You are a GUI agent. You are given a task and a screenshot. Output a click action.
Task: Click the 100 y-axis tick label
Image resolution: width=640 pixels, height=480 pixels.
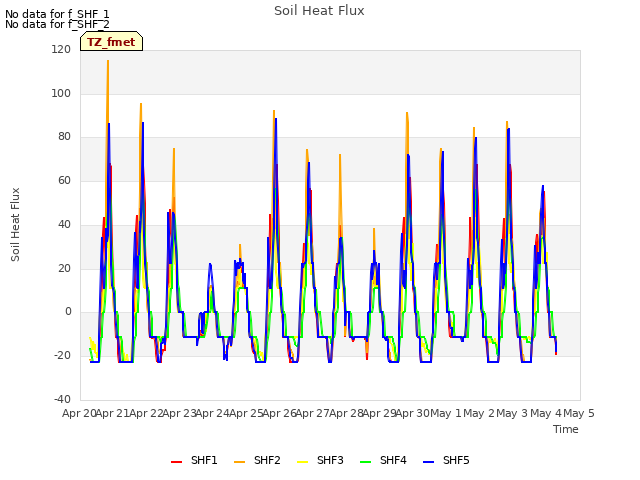coord(61,93)
